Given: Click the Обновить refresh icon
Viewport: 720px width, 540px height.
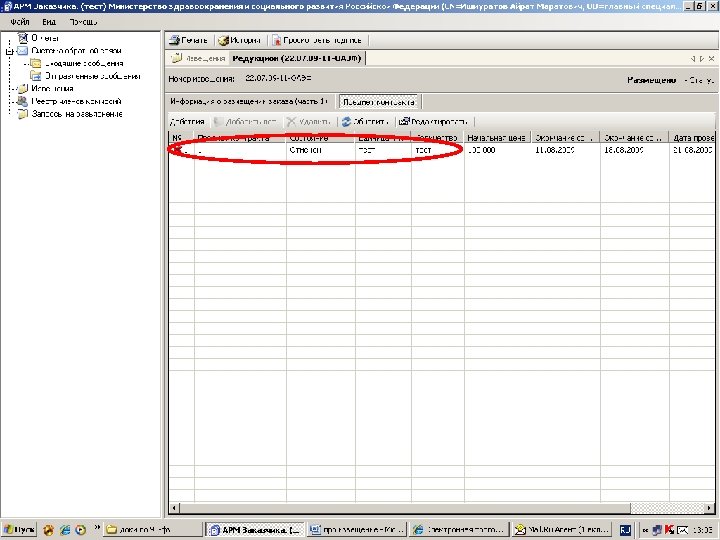Looking at the screenshot, I should (346, 122).
